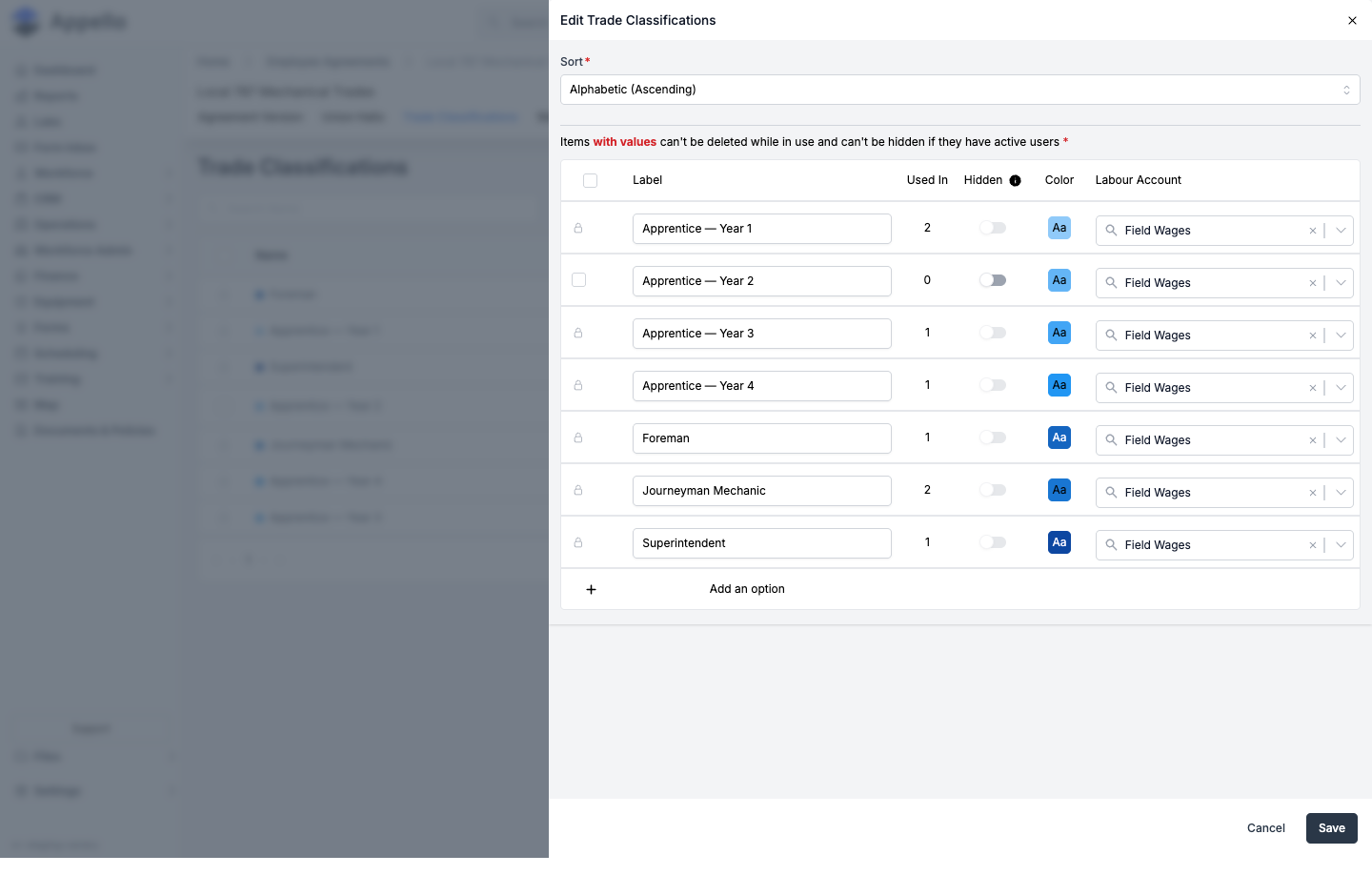Click lock icon on Apprentice — Year 1 row
The height and width of the screenshot is (875, 1372).
click(x=578, y=229)
